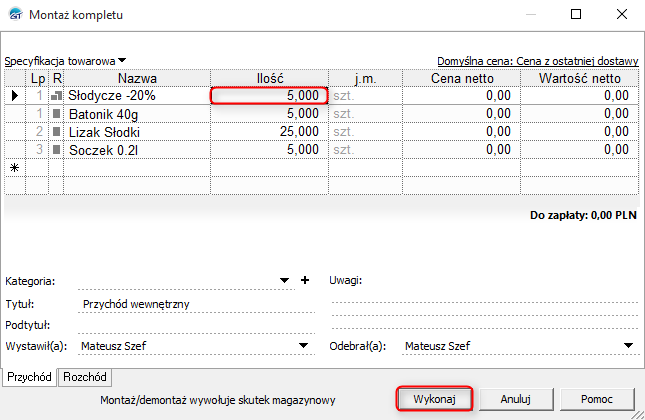The image size is (645, 420).
Task: Switch to the Rozchód tab
Action: (85, 377)
